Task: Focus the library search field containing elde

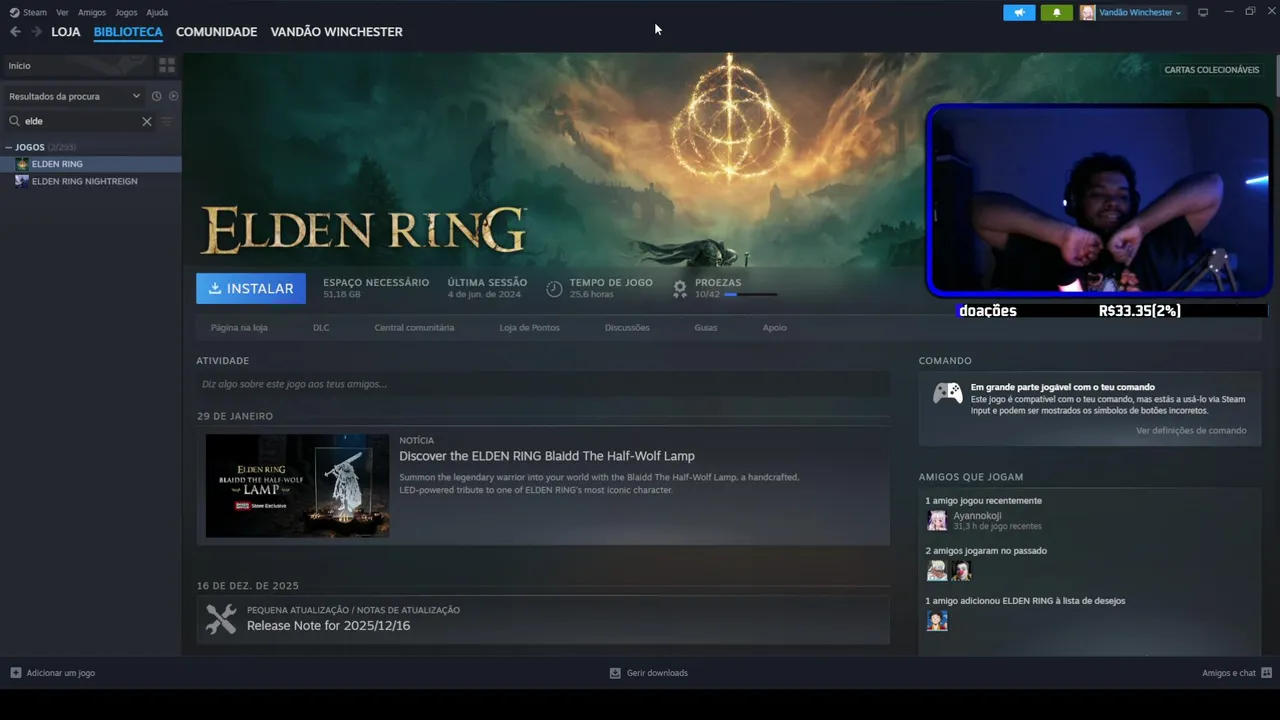Action: (x=80, y=121)
